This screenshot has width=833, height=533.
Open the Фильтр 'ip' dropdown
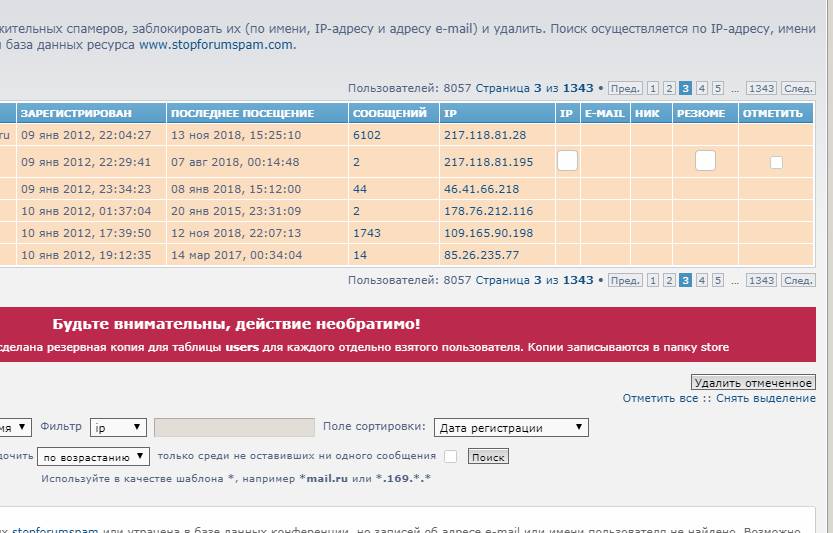point(118,427)
